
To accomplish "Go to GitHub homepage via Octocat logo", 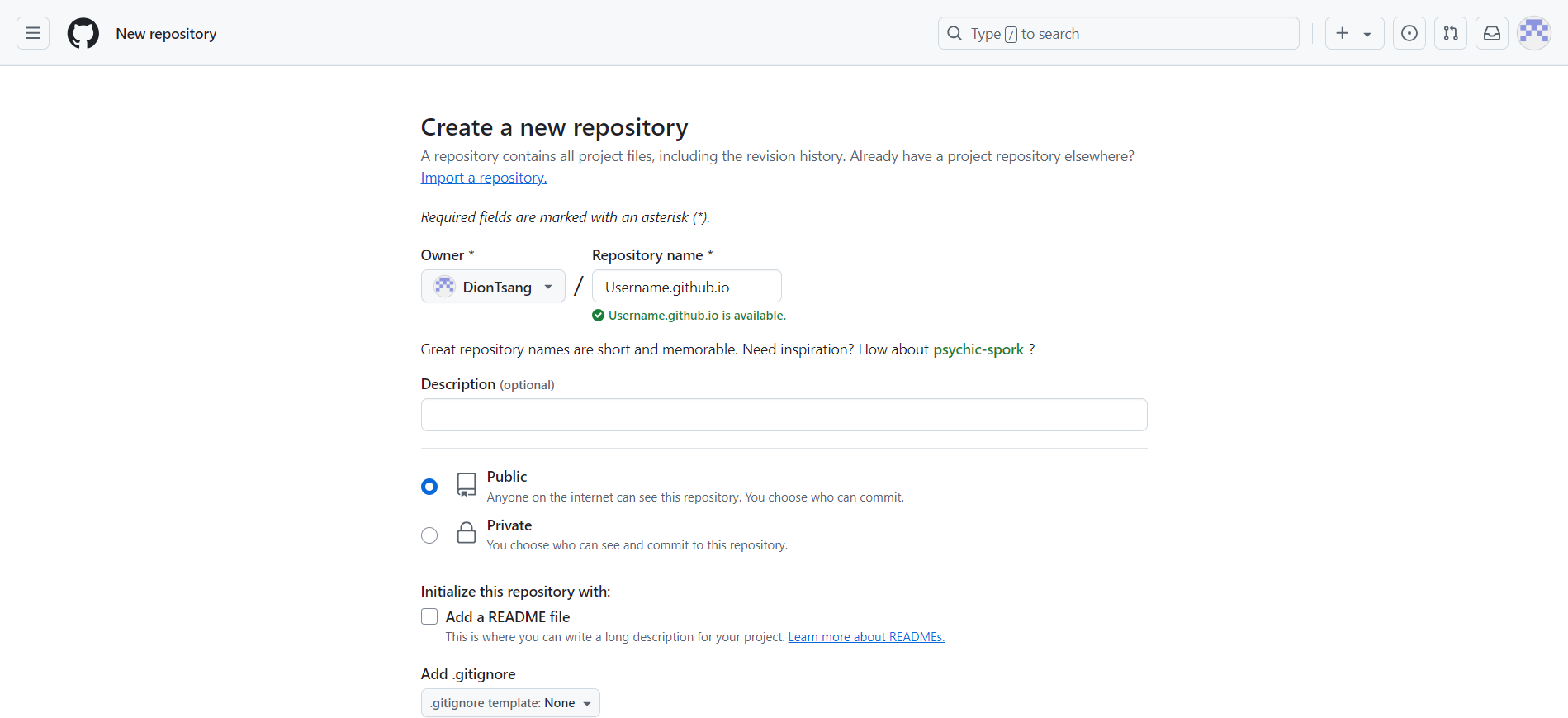I will click(x=83, y=33).
